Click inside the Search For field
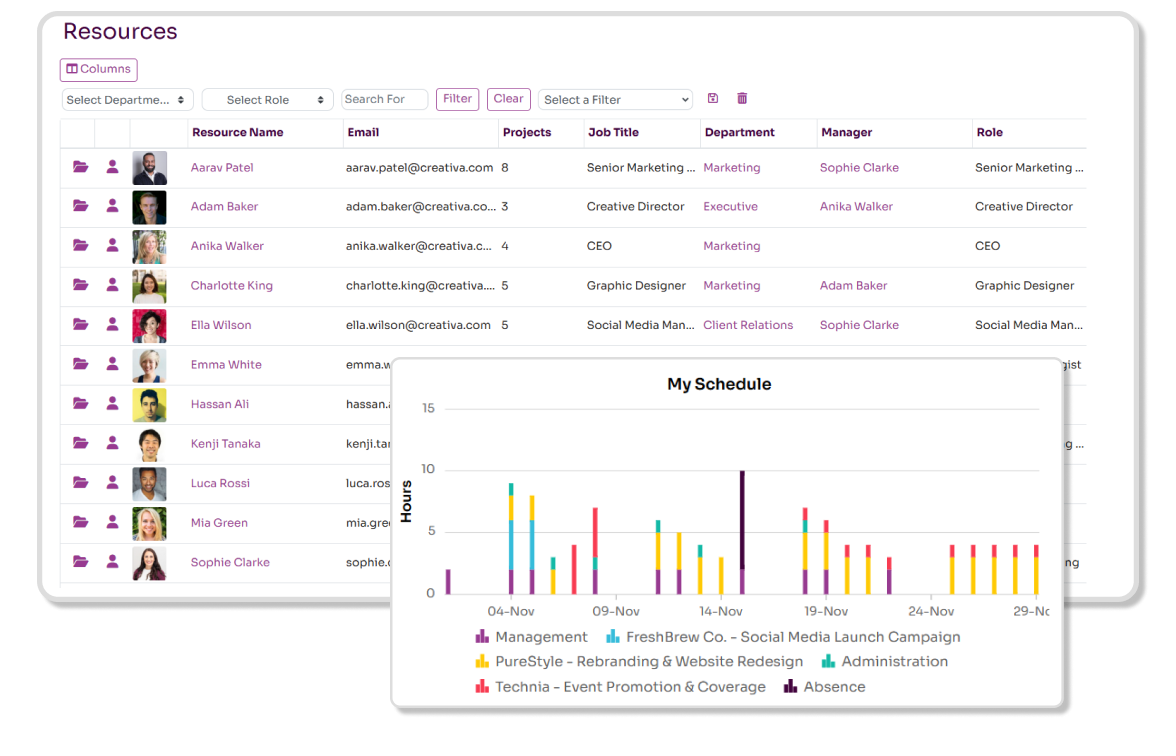Viewport: 1176px width, 756px height. click(384, 99)
